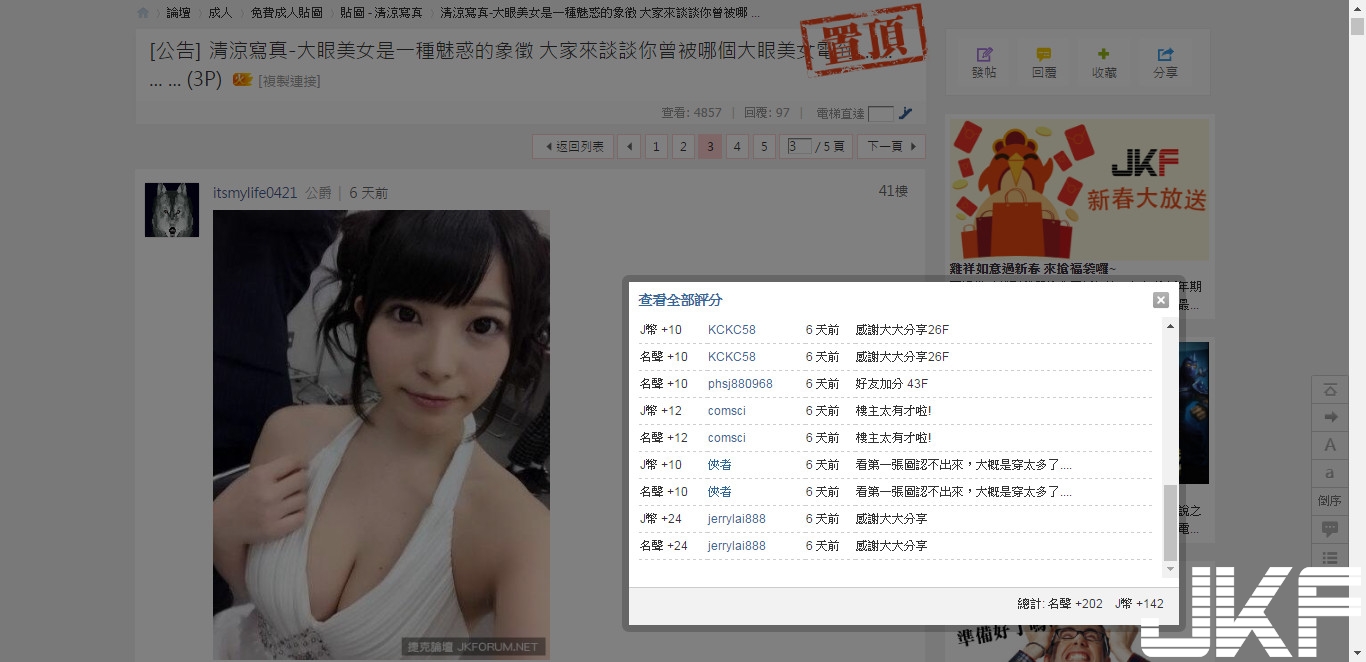1366x662 pixels.
Task: Click the 電梯直達 floor number input
Action: (881, 114)
